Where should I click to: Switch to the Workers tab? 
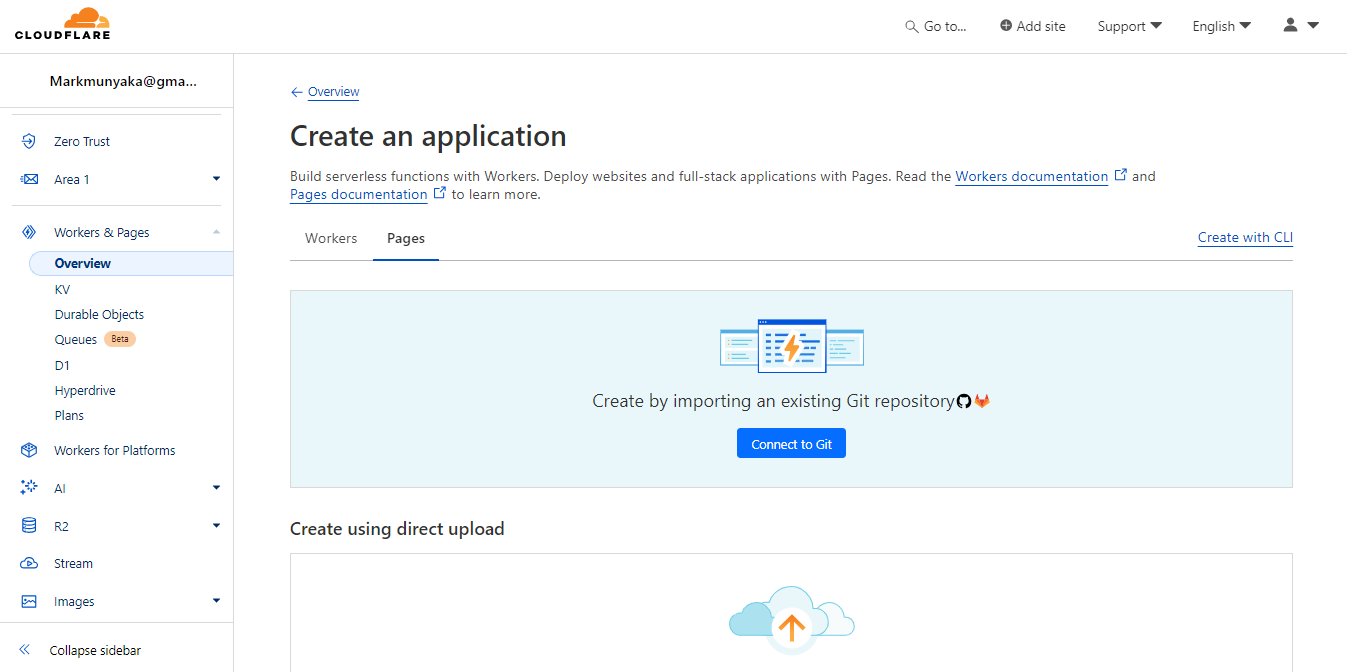tap(331, 238)
